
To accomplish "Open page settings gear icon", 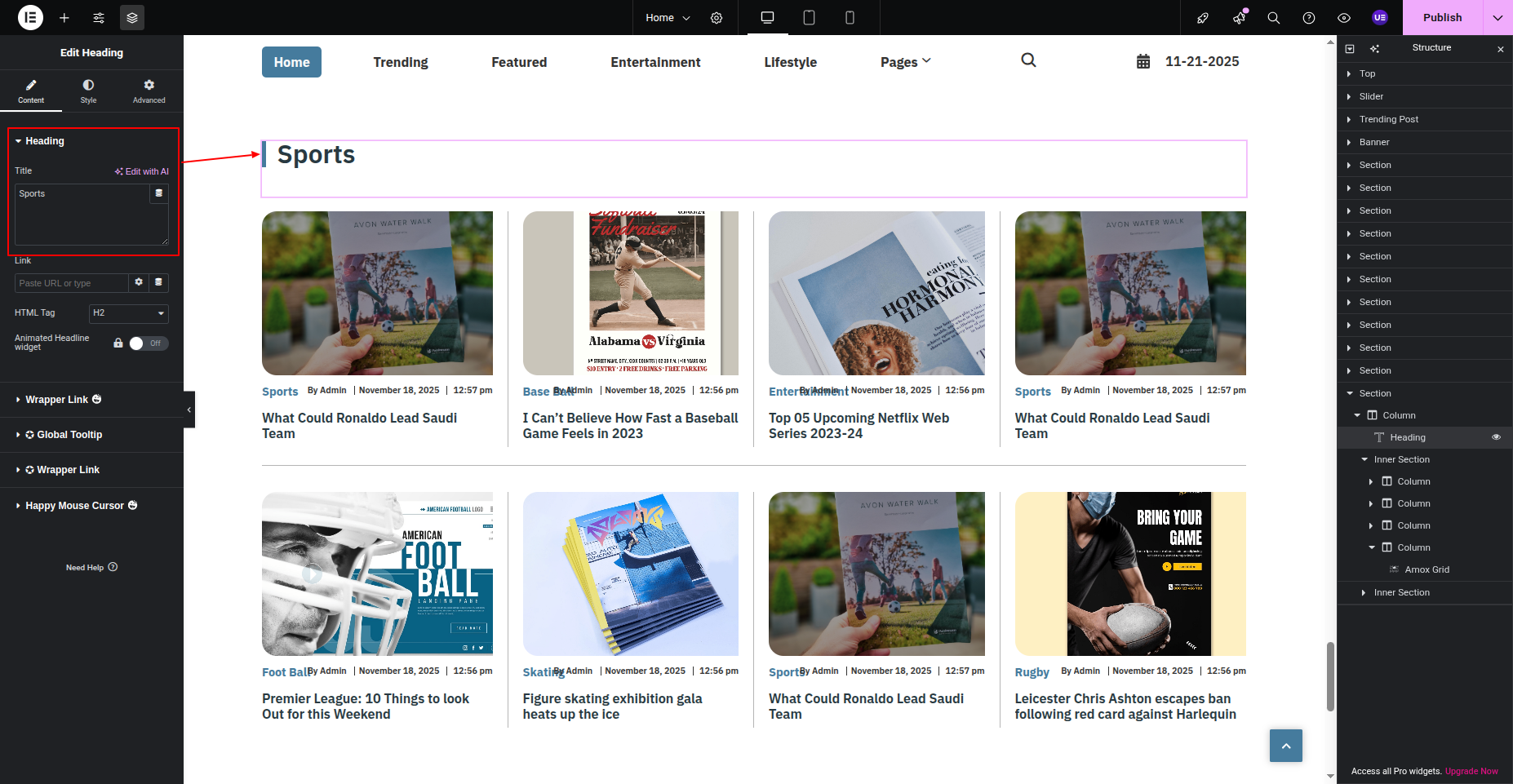I will coord(717,17).
